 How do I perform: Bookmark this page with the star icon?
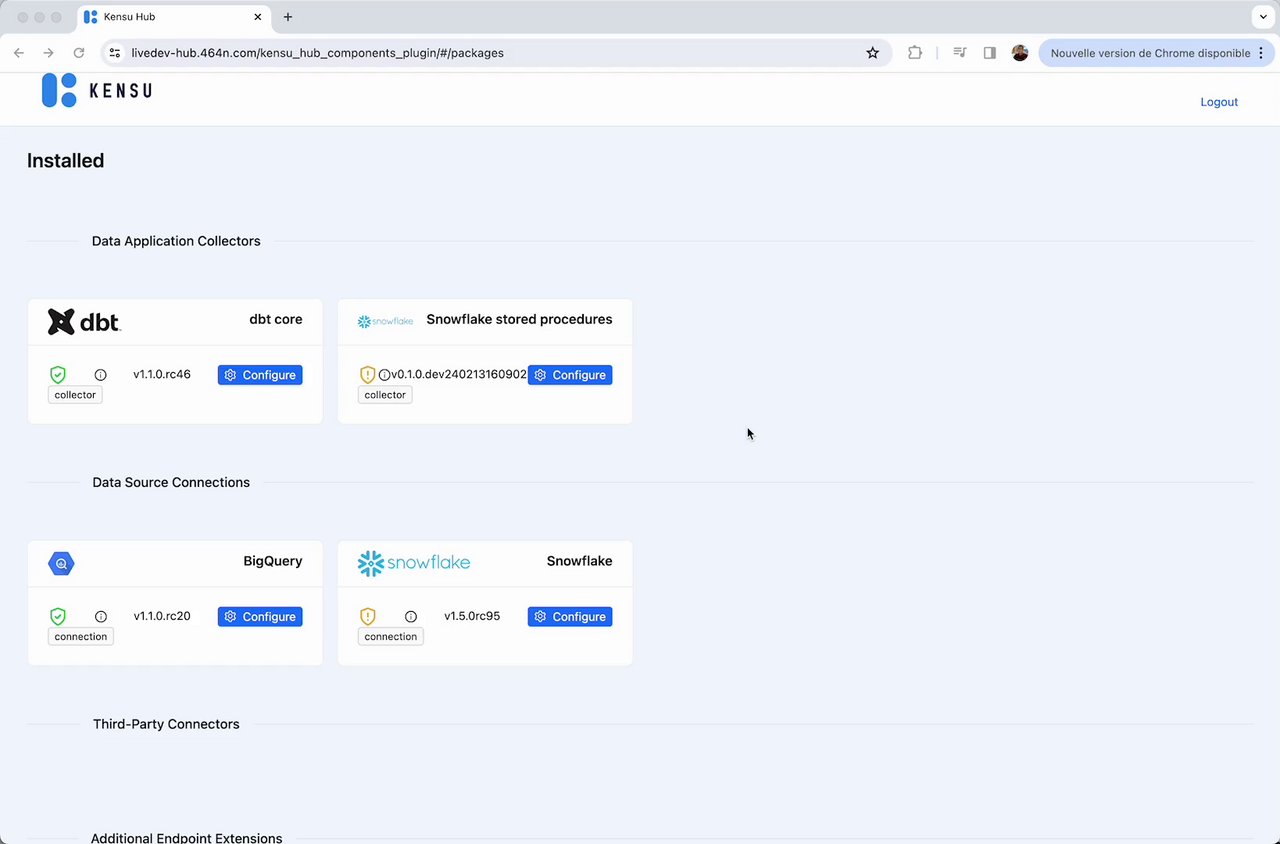click(873, 53)
